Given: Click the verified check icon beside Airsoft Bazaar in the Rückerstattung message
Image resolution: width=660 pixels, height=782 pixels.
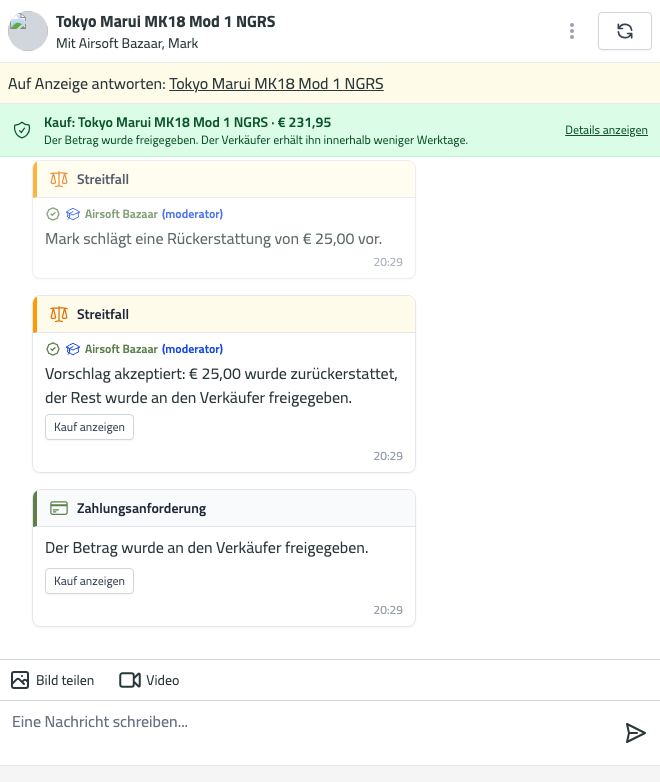Looking at the screenshot, I should 53,214.
